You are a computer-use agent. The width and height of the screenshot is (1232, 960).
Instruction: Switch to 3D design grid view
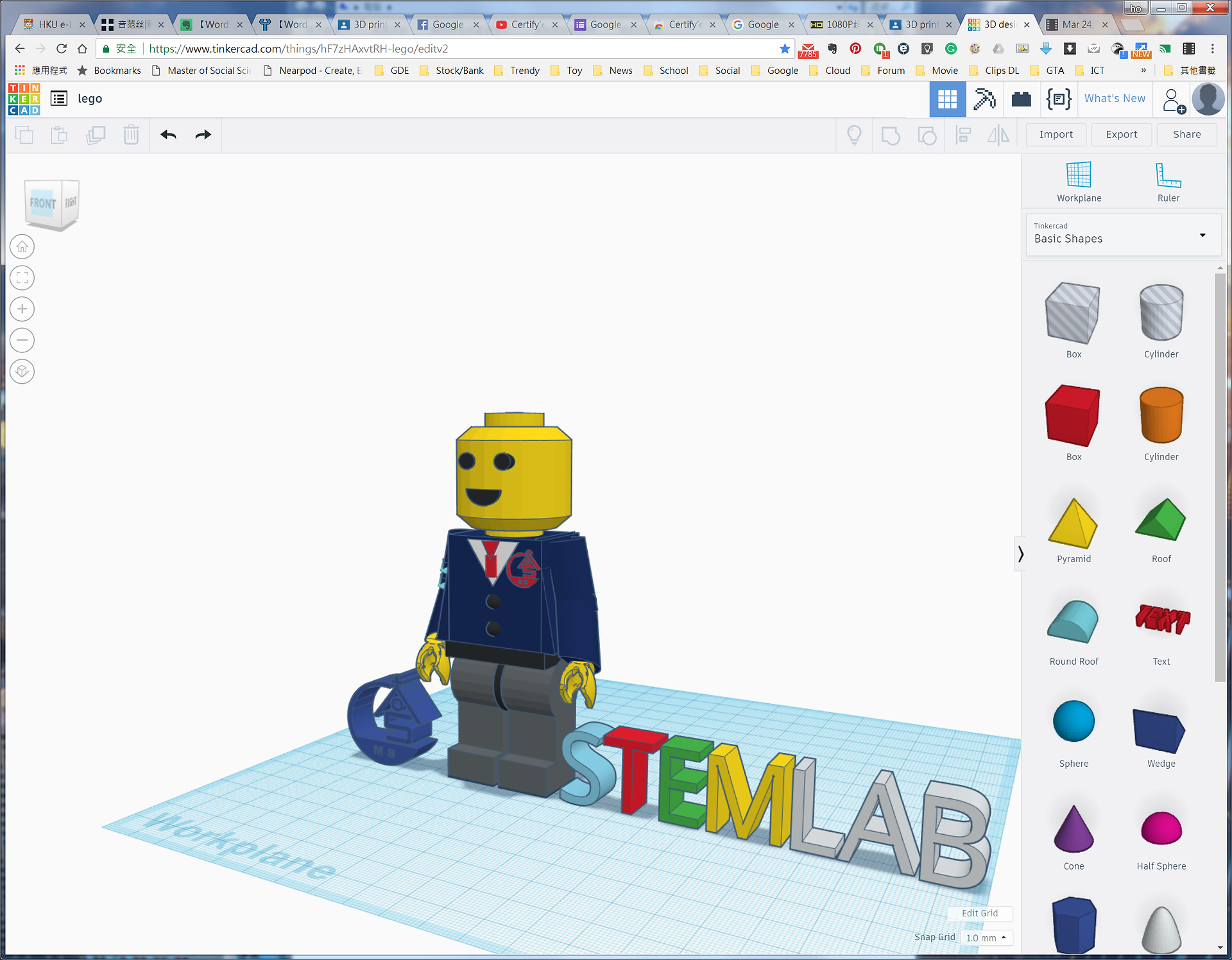click(x=947, y=99)
